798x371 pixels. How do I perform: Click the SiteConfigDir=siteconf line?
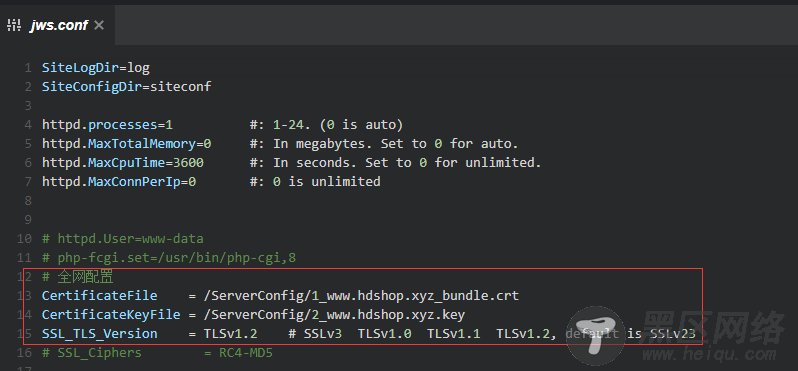point(126,87)
